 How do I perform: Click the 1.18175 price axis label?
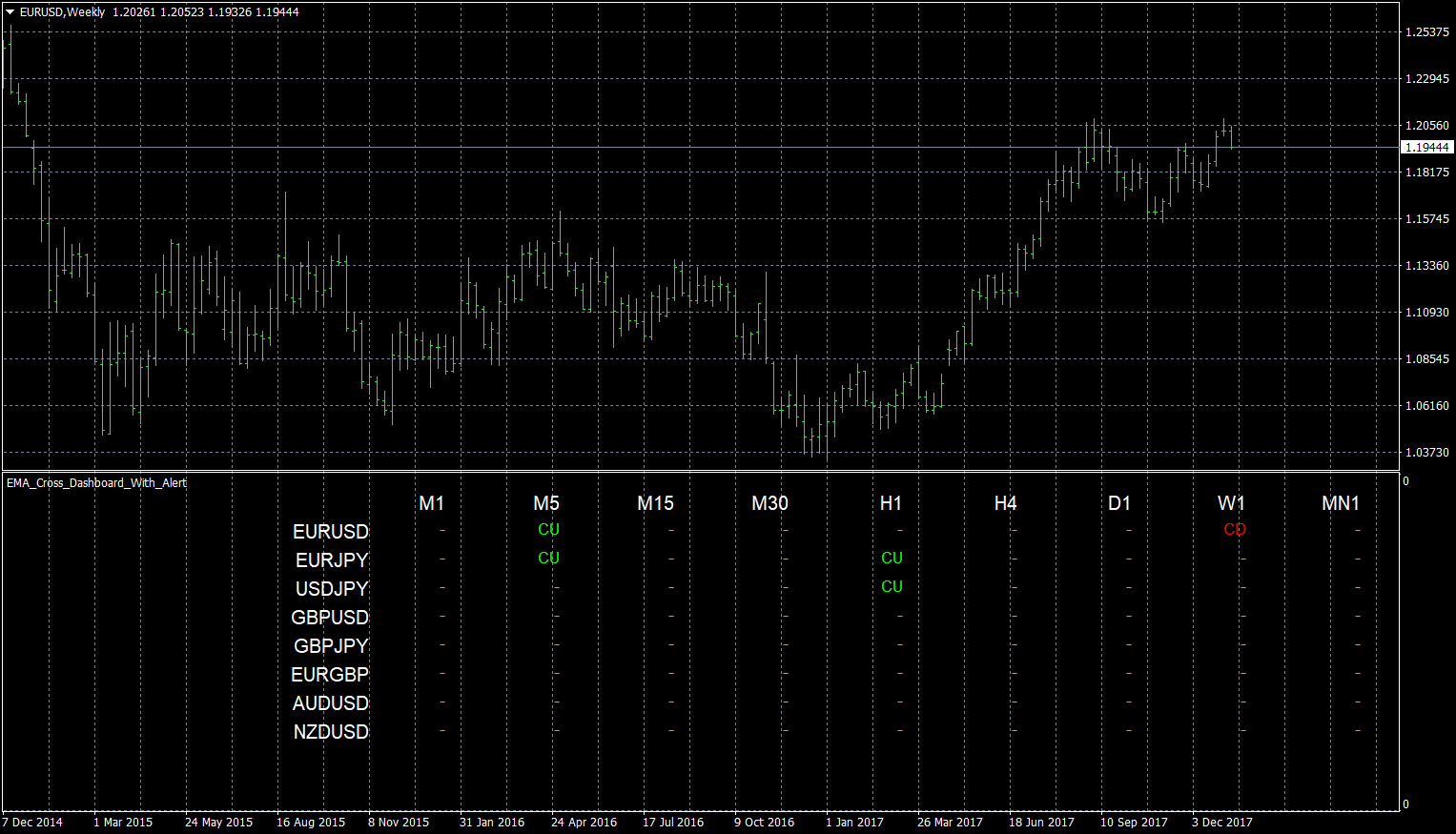[x=1426, y=173]
